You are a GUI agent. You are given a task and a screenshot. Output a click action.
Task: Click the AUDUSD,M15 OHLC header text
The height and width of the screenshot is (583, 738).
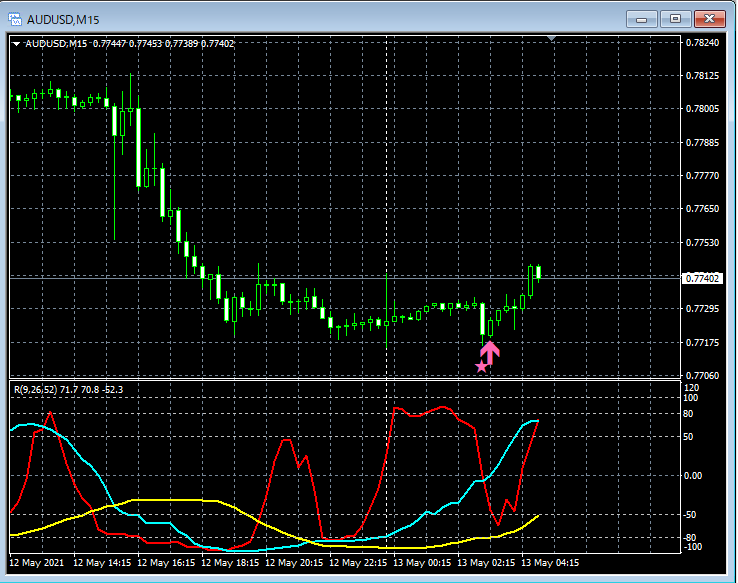(x=129, y=44)
